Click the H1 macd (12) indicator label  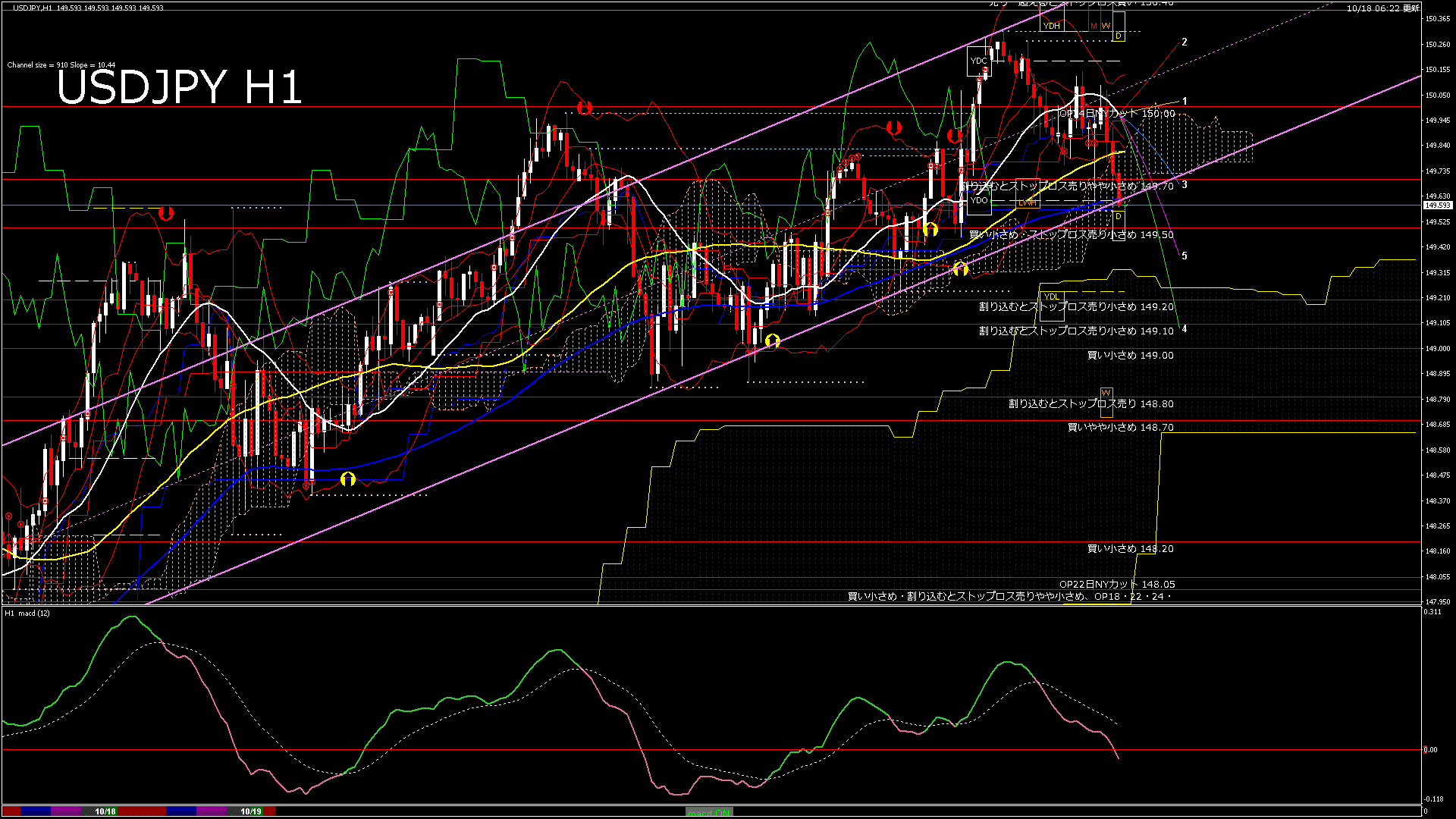point(27,613)
